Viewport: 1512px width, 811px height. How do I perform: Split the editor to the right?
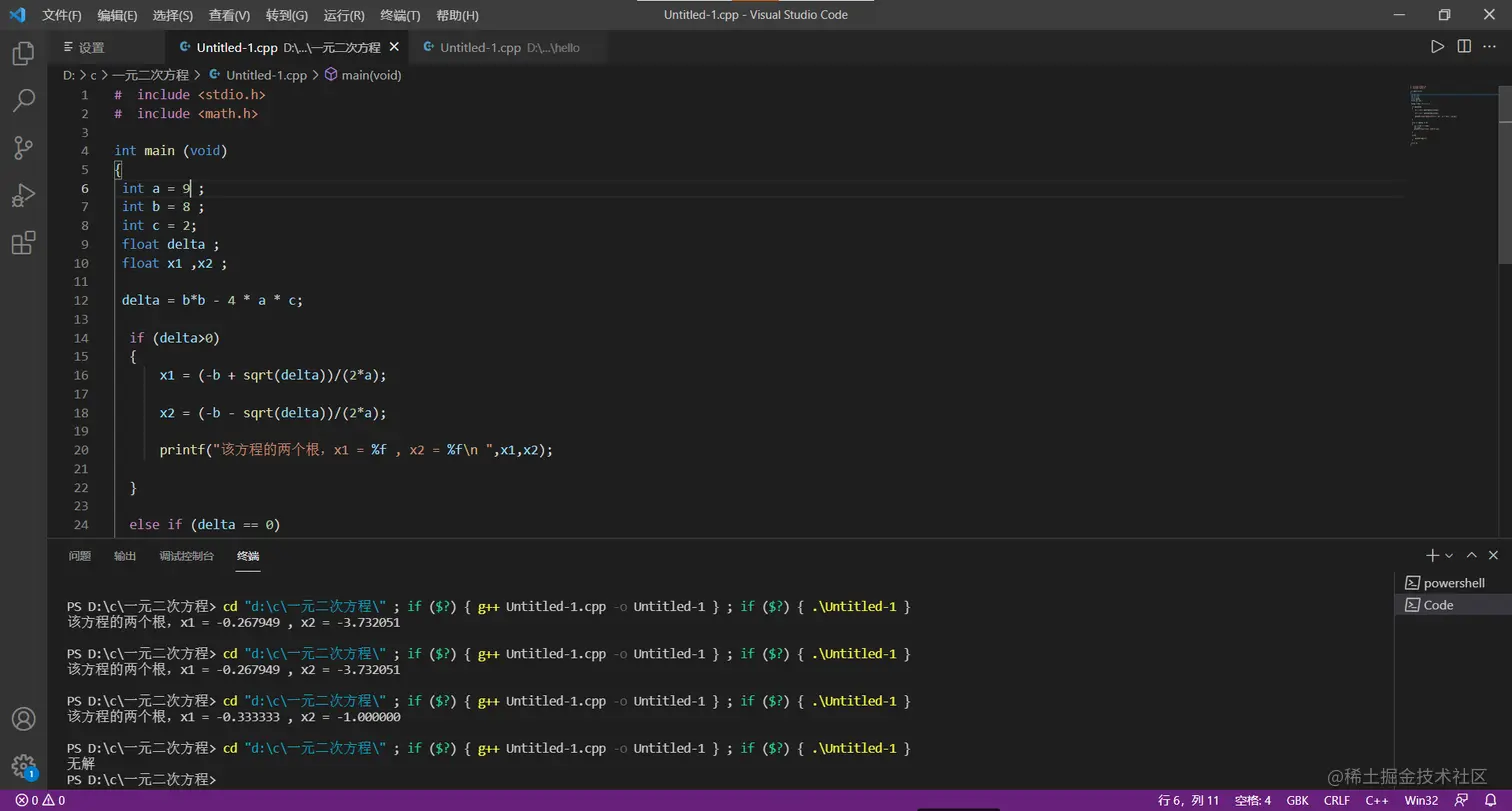1464,47
